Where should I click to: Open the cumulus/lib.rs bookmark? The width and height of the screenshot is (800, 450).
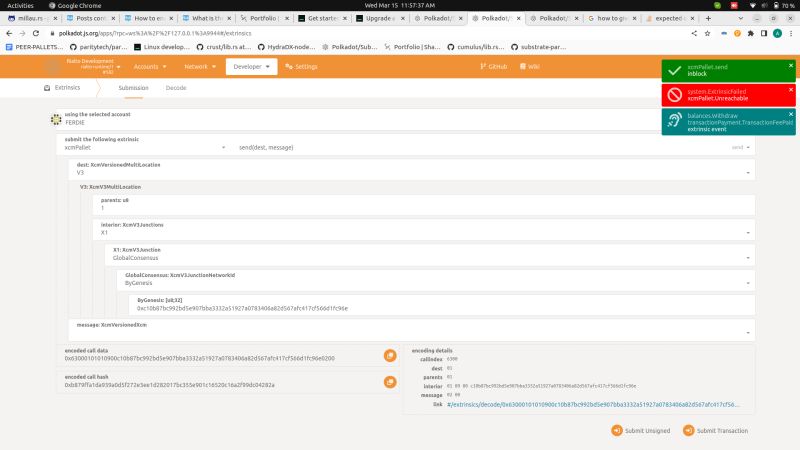click(476, 47)
